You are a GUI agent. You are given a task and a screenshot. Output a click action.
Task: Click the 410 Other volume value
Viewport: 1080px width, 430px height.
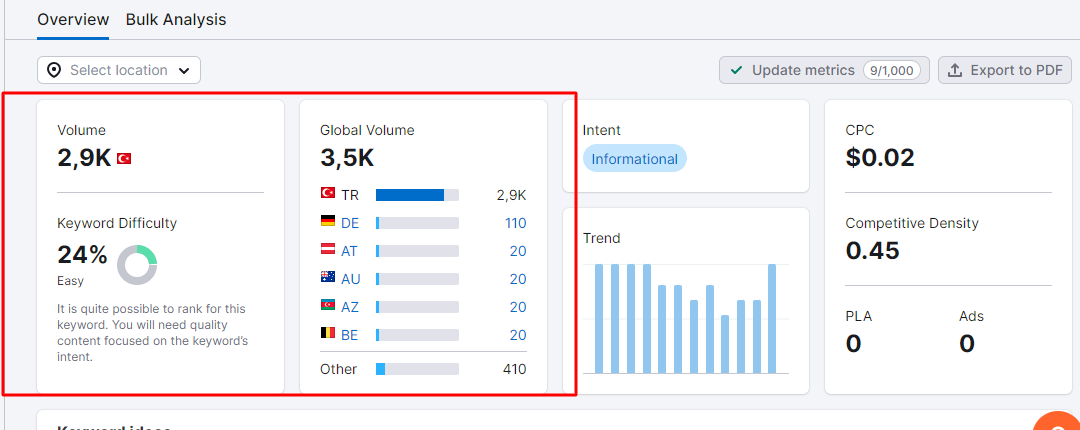pyautogui.click(x=515, y=369)
